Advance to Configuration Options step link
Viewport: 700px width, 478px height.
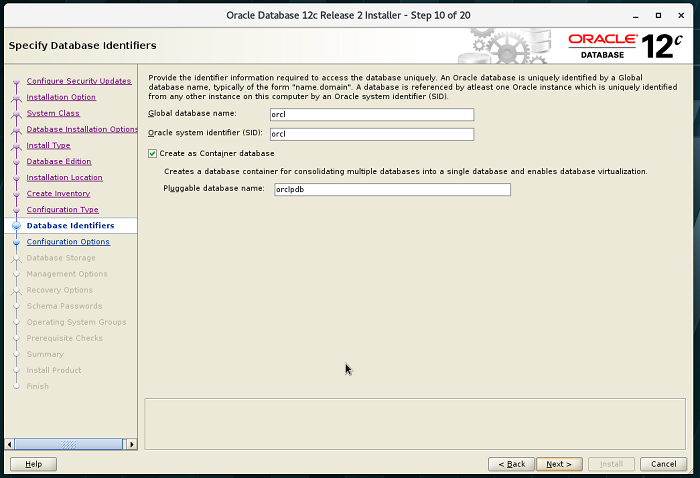68,241
